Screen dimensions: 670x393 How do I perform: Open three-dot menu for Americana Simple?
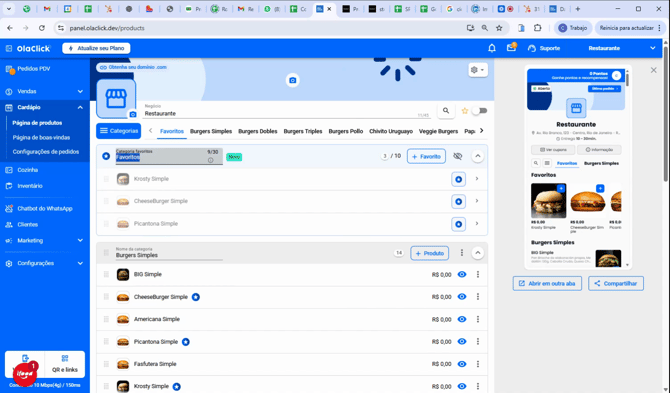pyautogui.click(x=478, y=319)
